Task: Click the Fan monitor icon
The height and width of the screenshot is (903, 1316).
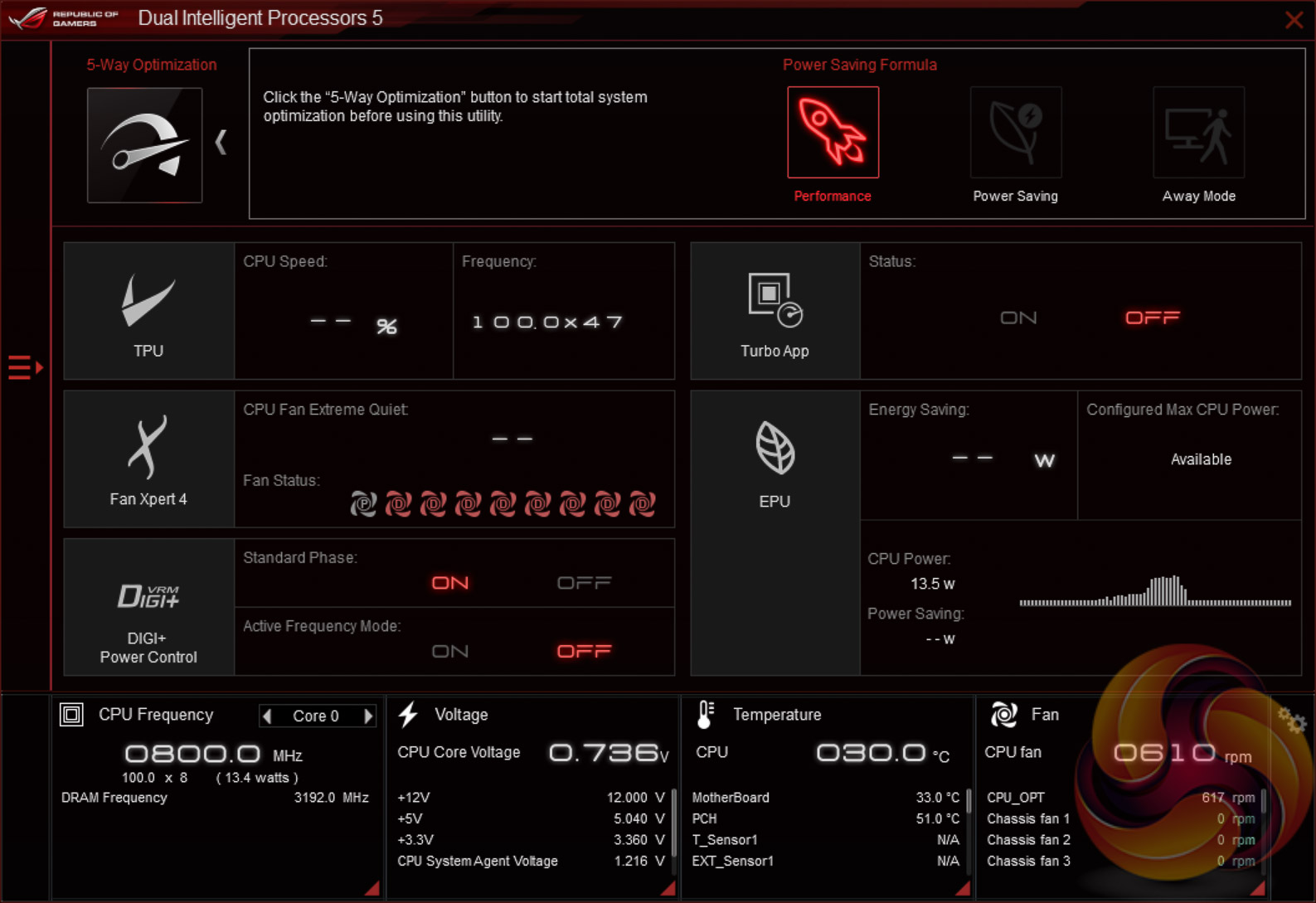Action: click(1004, 715)
